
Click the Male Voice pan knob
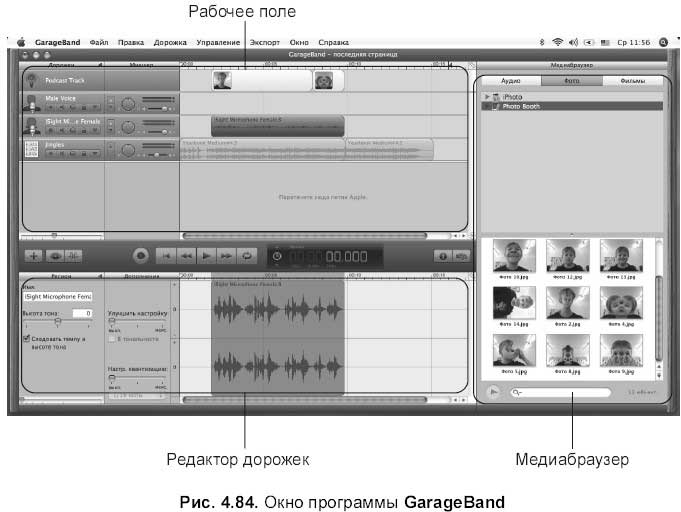point(128,104)
